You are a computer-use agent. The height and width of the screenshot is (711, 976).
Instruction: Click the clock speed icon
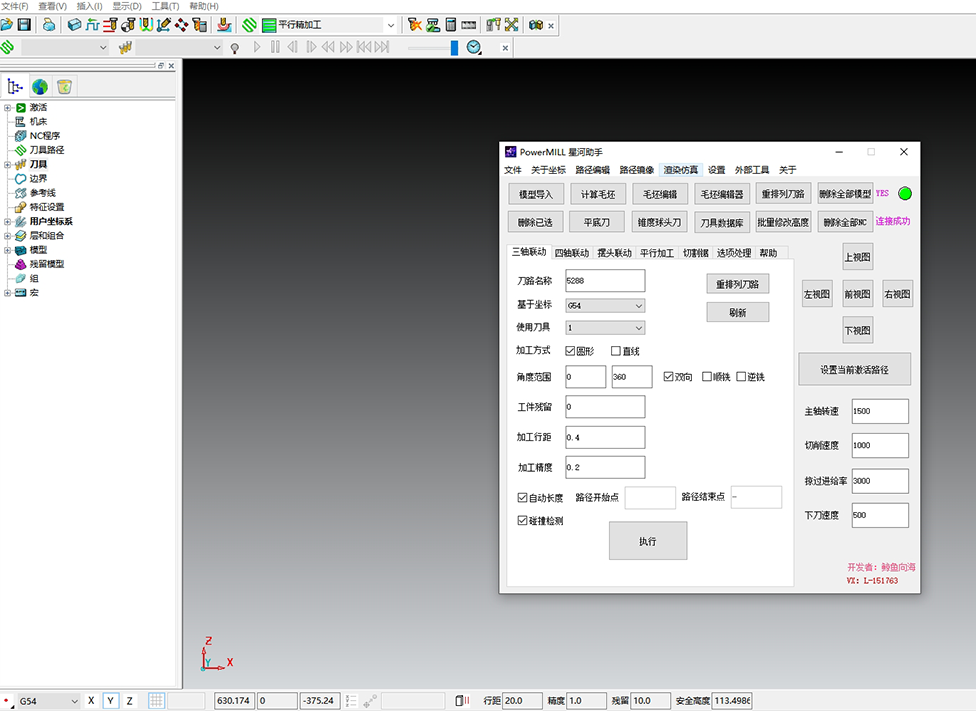(x=473, y=47)
